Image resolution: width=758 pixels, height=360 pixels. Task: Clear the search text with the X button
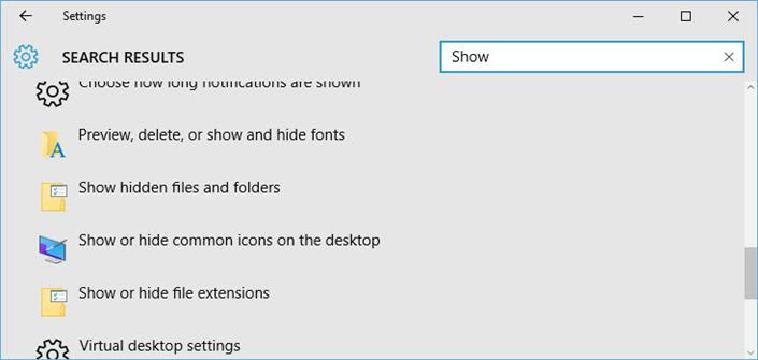tap(729, 57)
